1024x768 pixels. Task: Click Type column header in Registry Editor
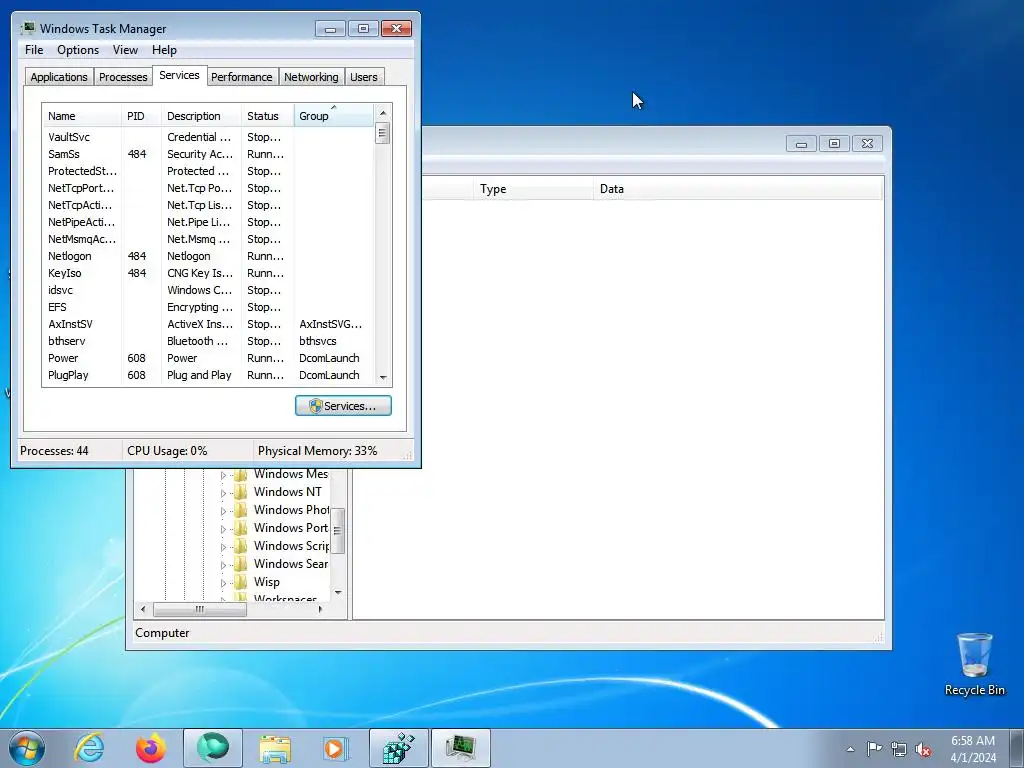(x=533, y=189)
